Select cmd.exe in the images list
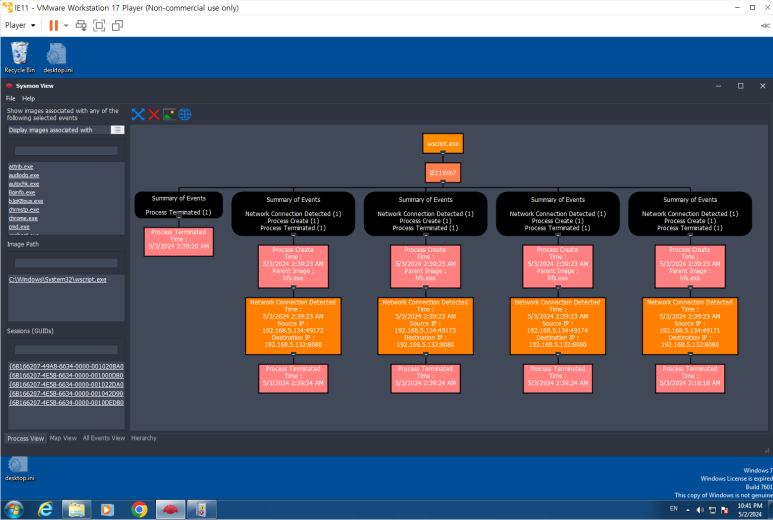773x520 pixels. (x=19, y=227)
